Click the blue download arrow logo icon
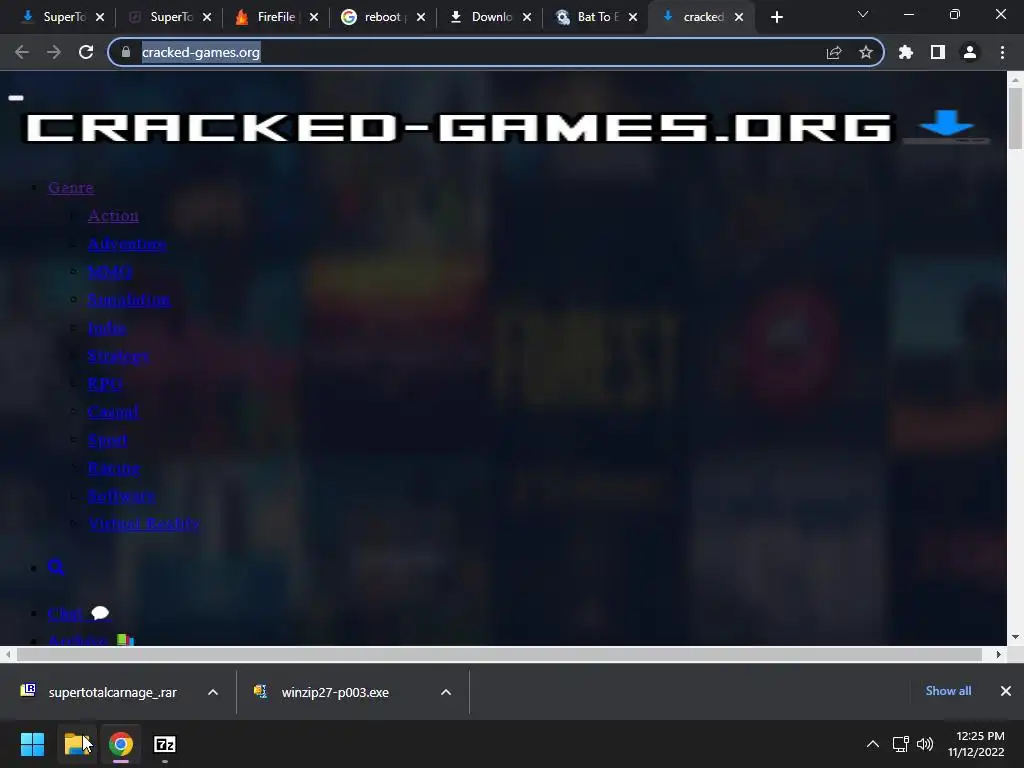 click(x=946, y=125)
